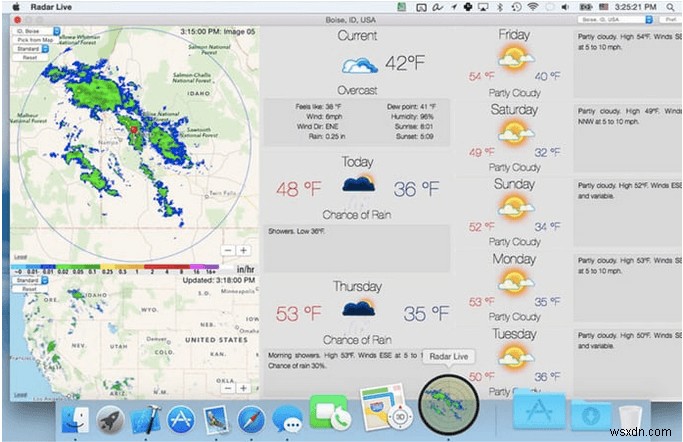Click the Showers. Low 36°F text box
The width and height of the screenshot is (683, 442).
point(357,248)
